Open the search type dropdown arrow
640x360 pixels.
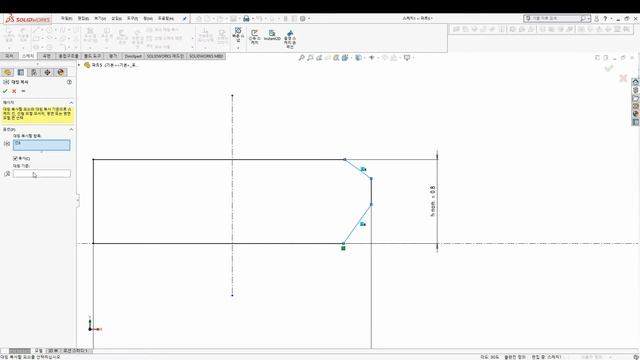pyautogui.click(x=589, y=19)
